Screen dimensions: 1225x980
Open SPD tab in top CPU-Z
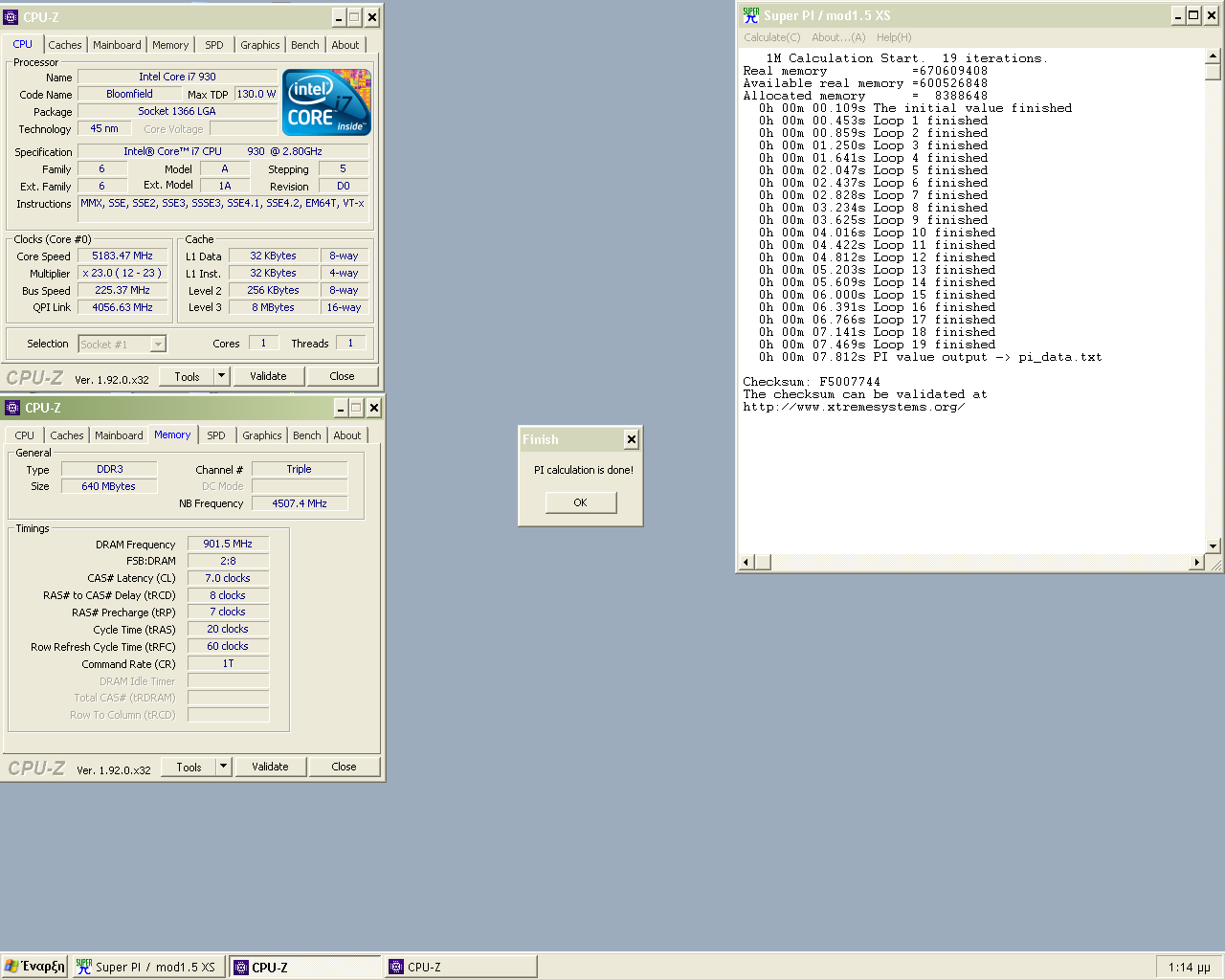[x=214, y=45]
